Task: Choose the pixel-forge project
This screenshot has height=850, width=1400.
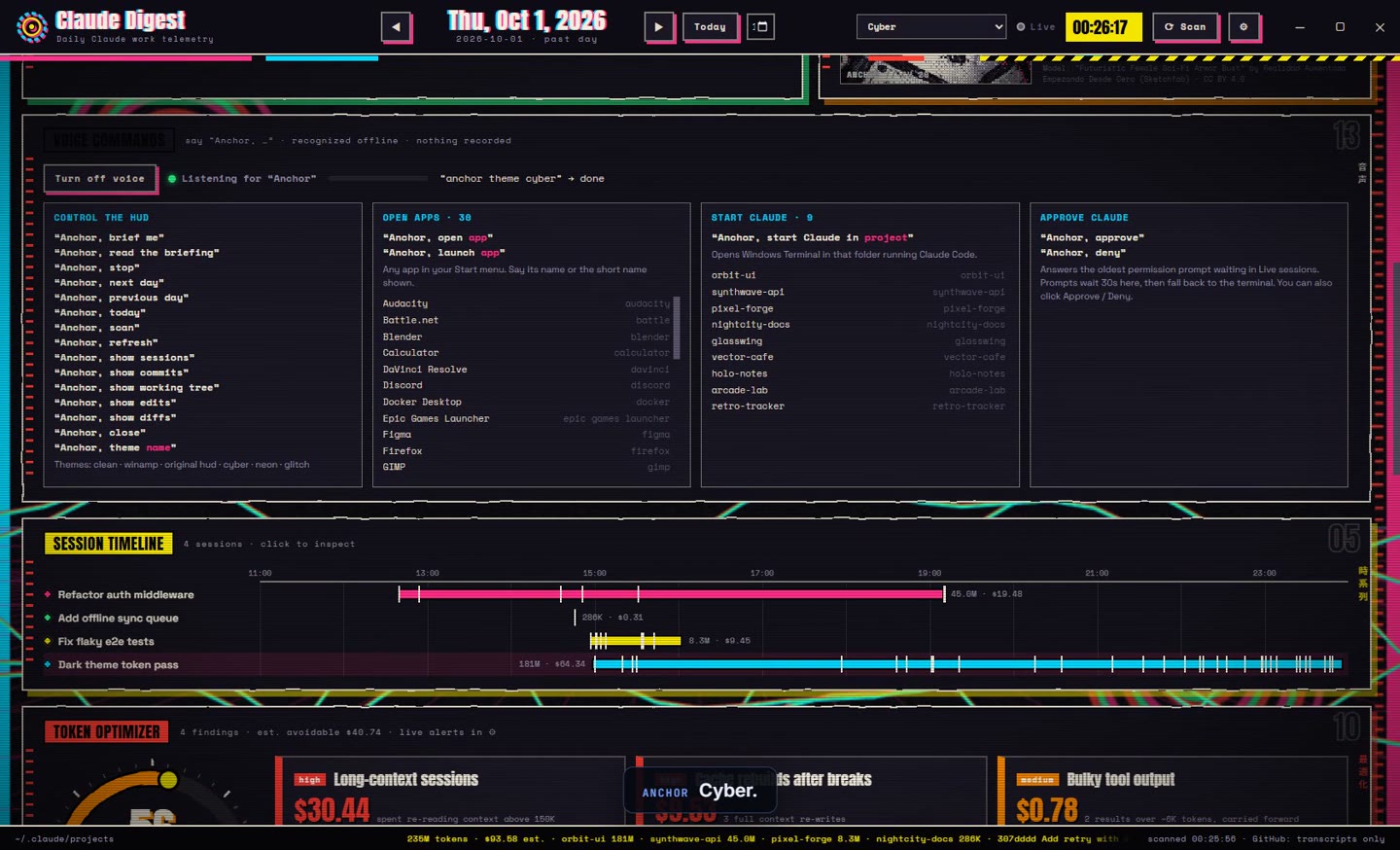Action: (858, 308)
